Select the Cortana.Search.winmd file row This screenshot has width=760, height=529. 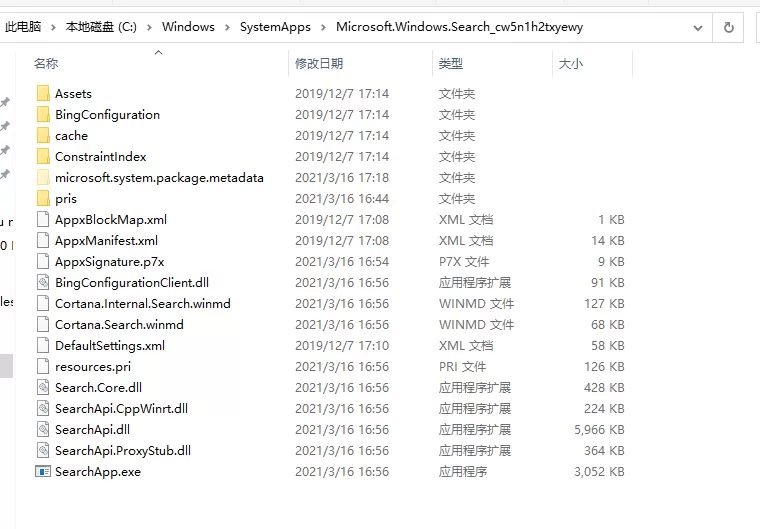(x=330, y=324)
